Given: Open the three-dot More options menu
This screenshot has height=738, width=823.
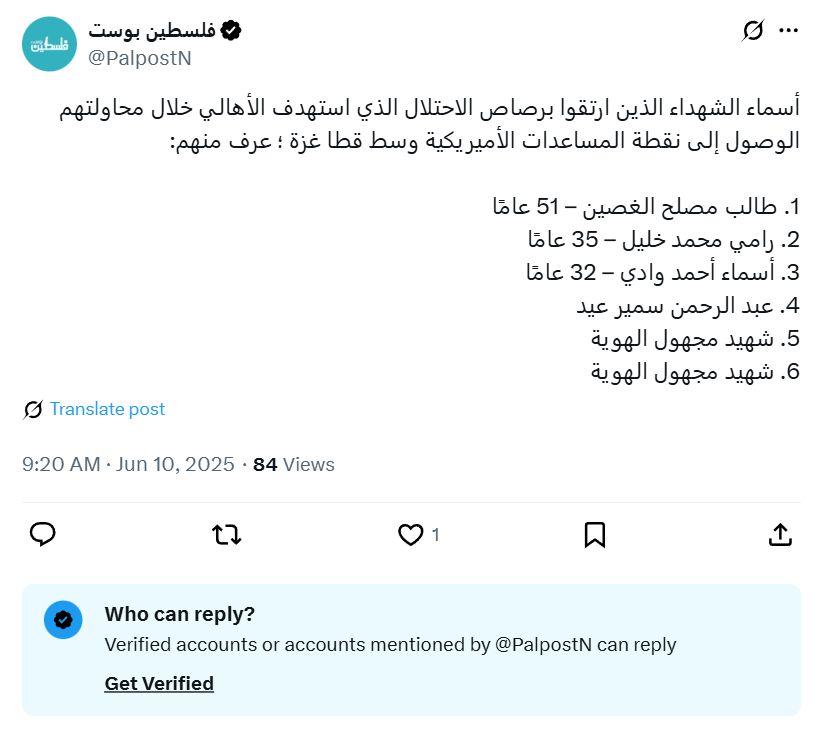Looking at the screenshot, I should pos(789,32).
